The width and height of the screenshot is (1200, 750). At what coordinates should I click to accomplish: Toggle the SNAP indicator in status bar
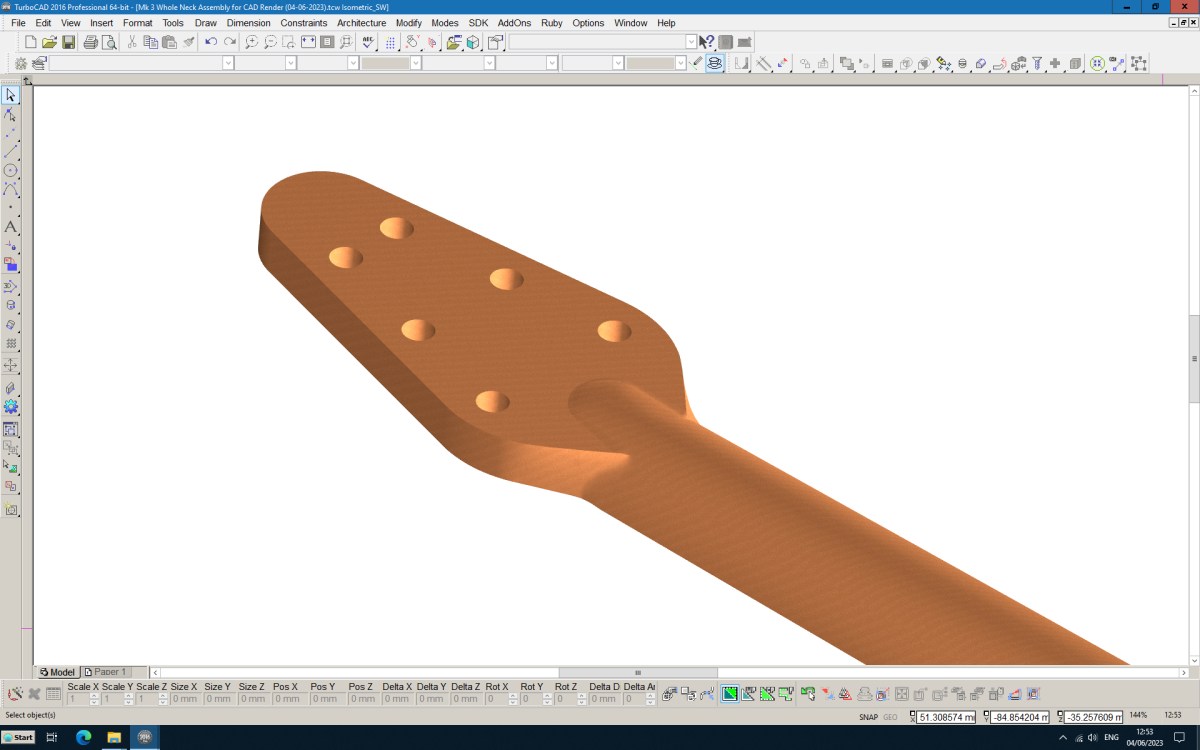868,717
